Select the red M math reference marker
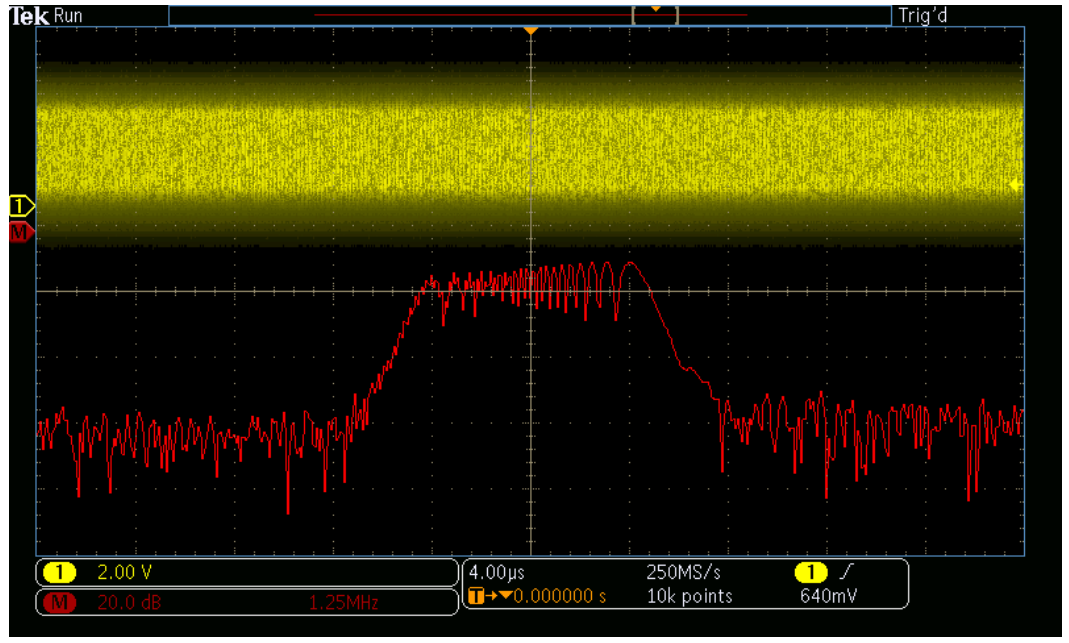Screen dimensions: 1069x643 click(x=21, y=233)
